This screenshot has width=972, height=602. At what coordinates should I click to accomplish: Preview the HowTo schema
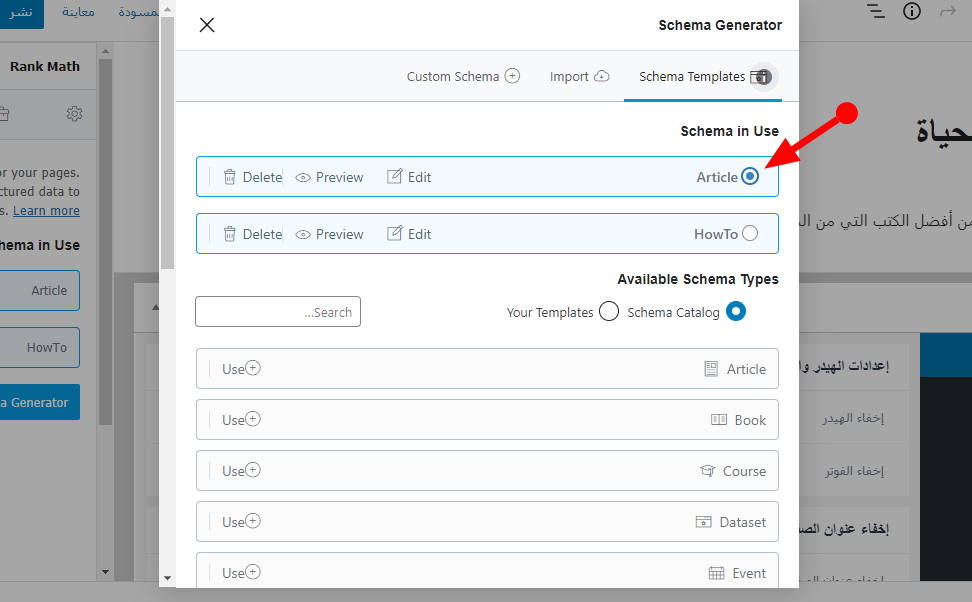[329, 234]
